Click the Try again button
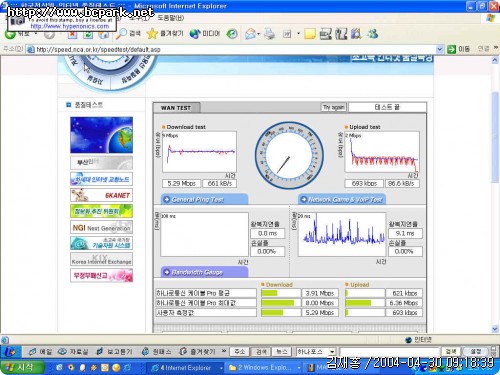This screenshot has height=375, width=500. tap(333, 107)
